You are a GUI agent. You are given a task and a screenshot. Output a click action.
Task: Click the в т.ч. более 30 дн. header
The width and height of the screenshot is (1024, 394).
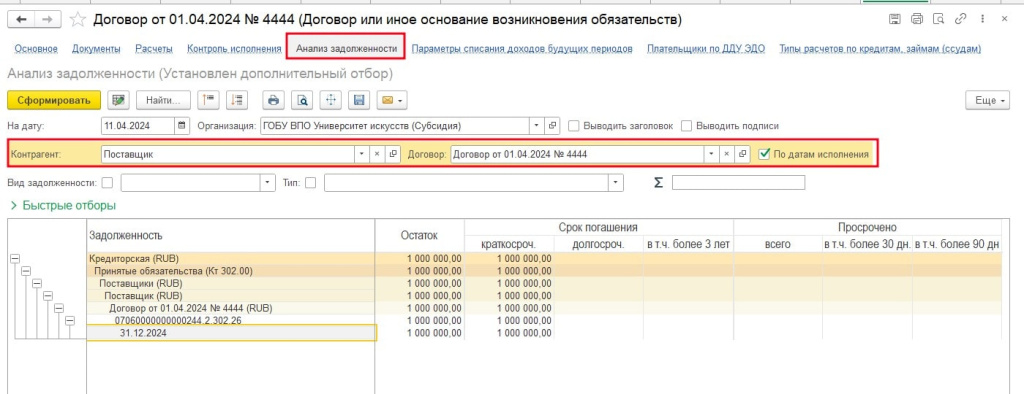[x=867, y=244]
